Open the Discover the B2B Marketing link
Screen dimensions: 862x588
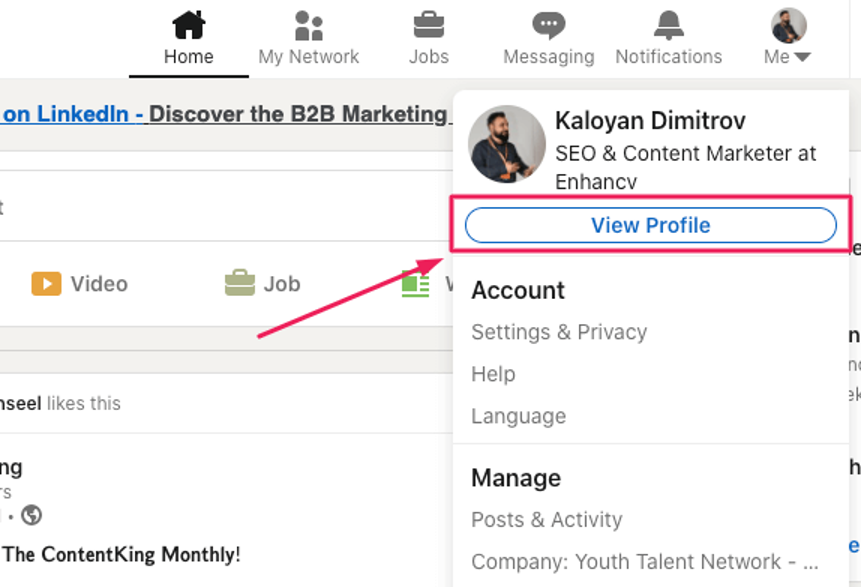(x=300, y=114)
